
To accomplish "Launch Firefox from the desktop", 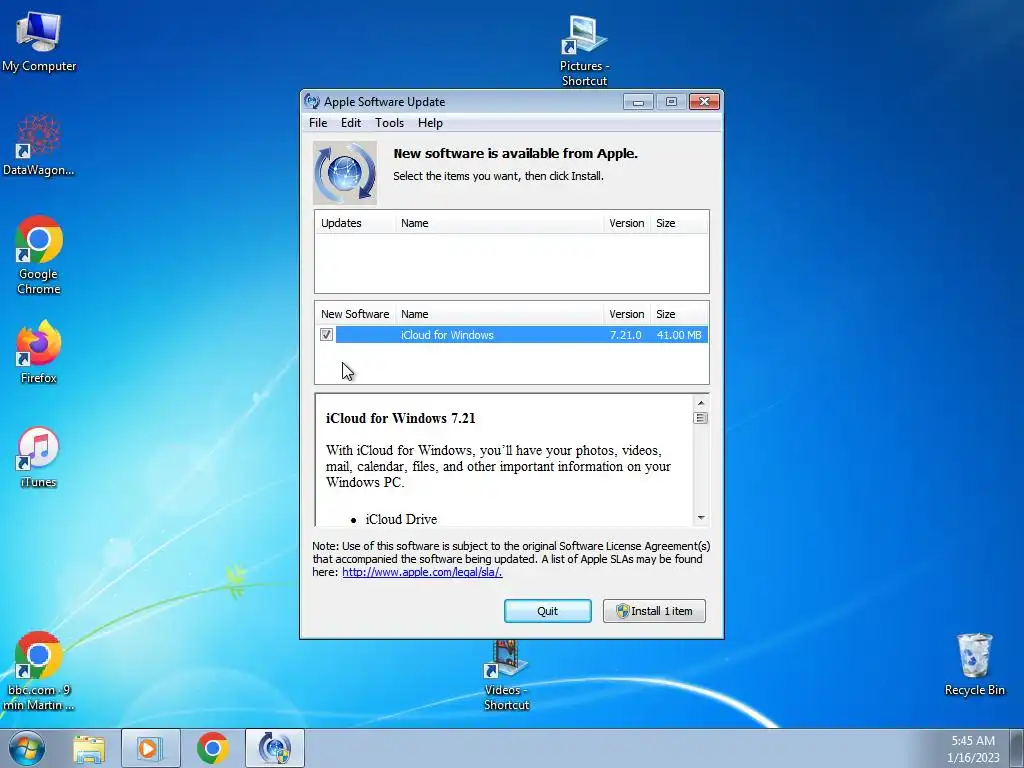I will (x=39, y=351).
